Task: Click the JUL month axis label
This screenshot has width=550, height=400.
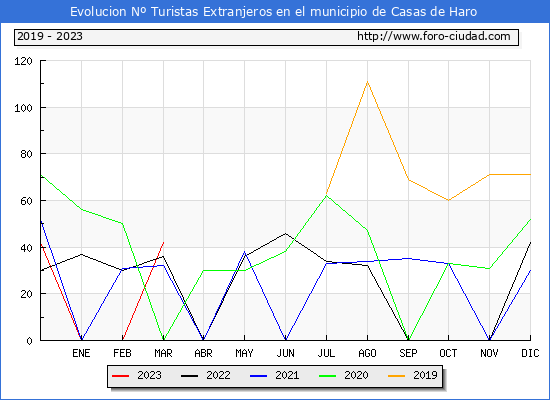Action: point(326,353)
